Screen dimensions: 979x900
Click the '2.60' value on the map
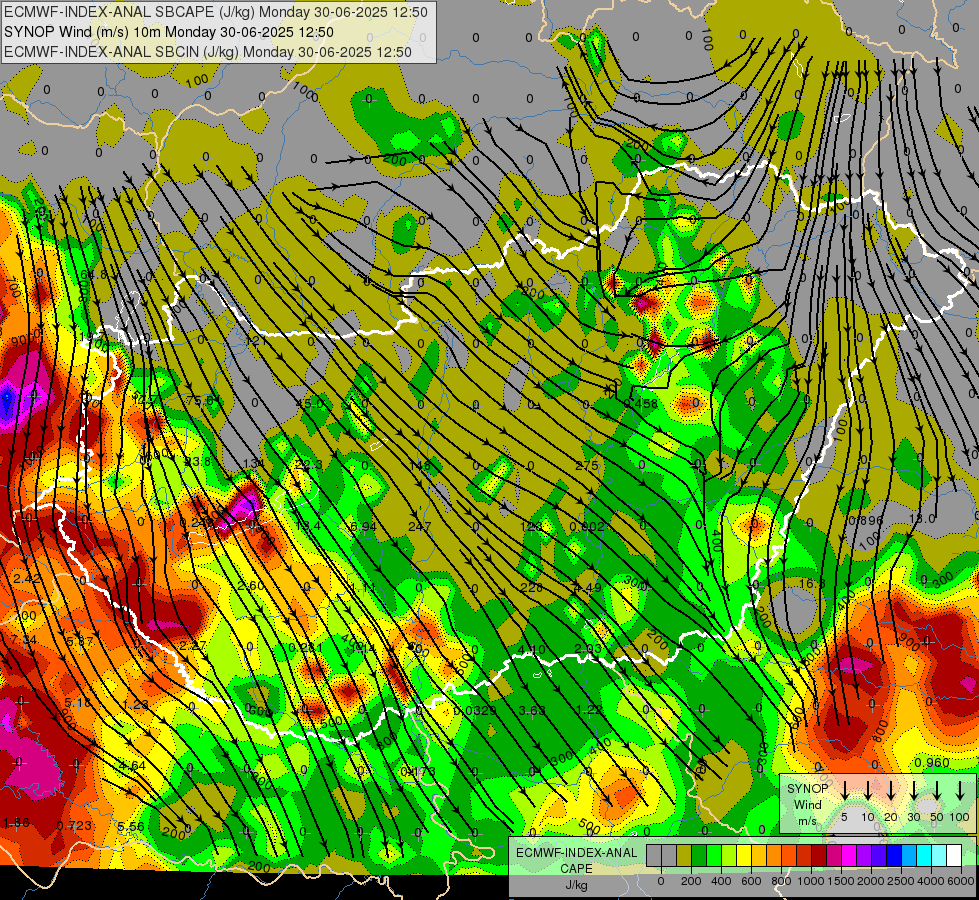251,585
